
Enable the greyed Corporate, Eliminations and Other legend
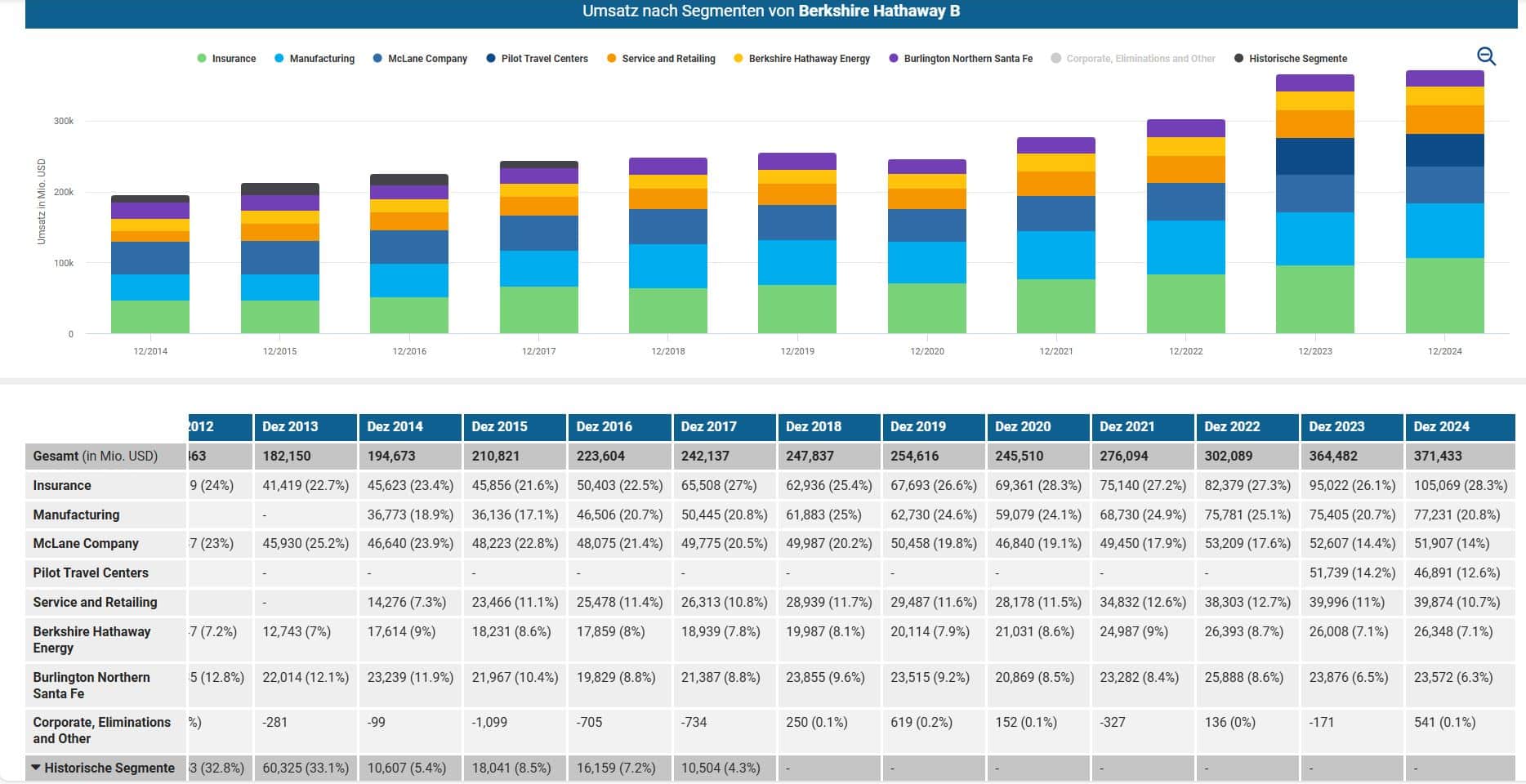point(1133,59)
